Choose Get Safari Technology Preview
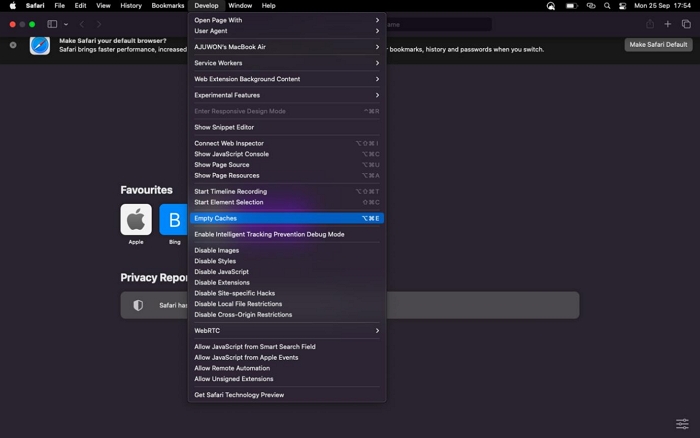The width and height of the screenshot is (700, 438). [287, 395]
